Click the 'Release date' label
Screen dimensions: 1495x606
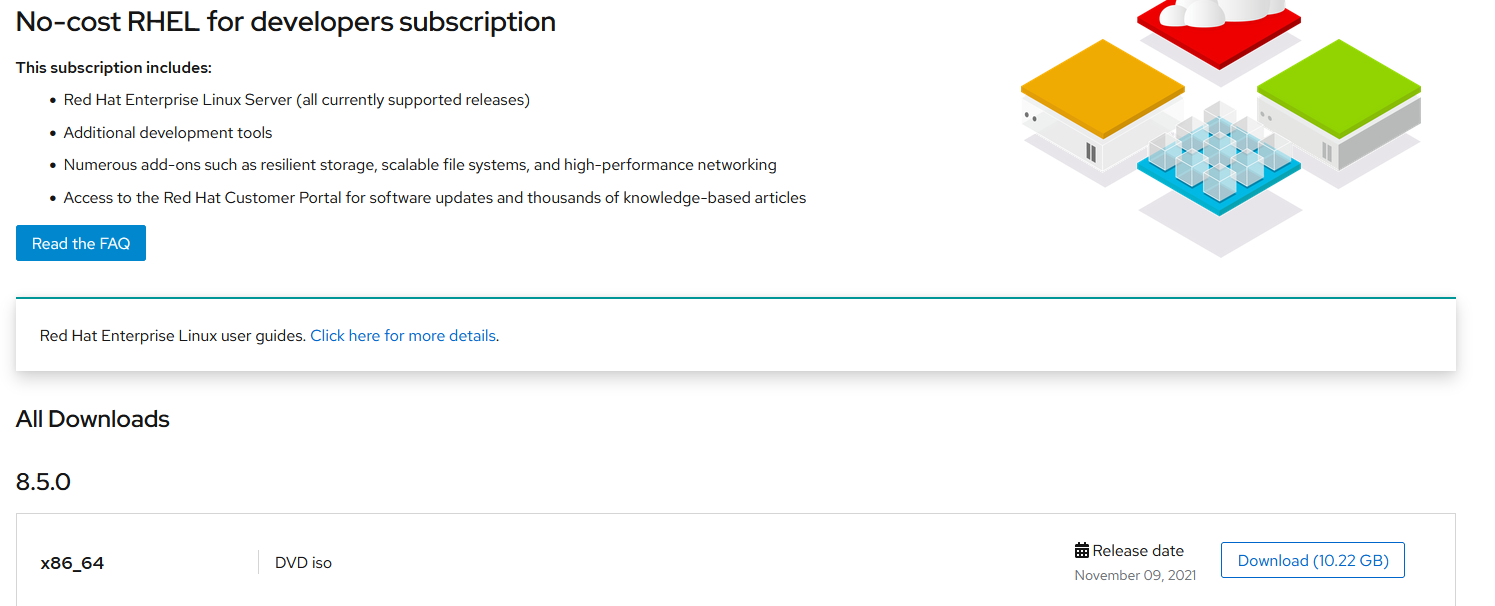1138,550
